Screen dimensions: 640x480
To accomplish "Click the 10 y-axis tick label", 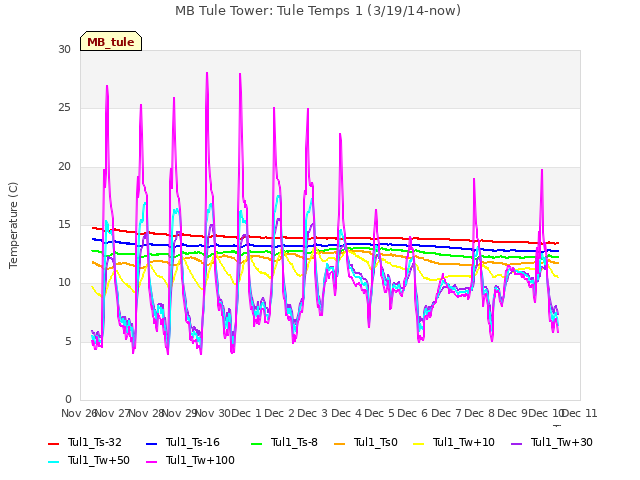I will point(64,282).
